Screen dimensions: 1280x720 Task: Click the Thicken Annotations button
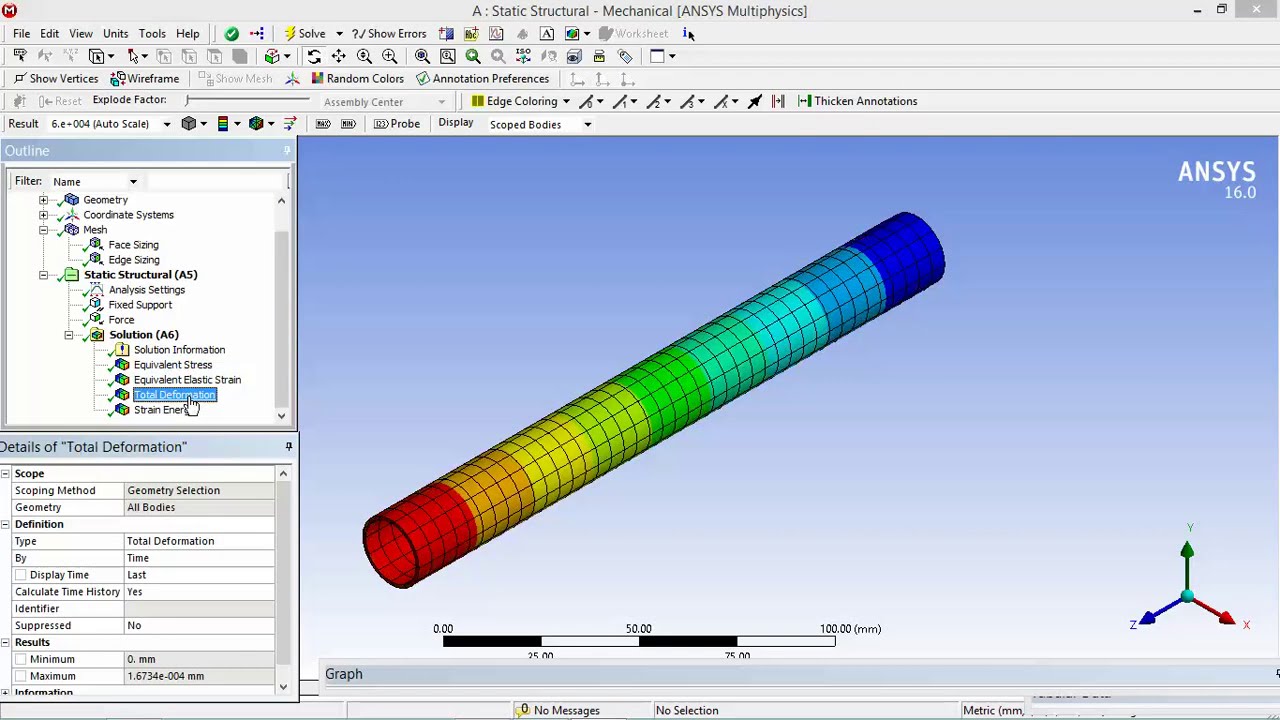[857, 101]
